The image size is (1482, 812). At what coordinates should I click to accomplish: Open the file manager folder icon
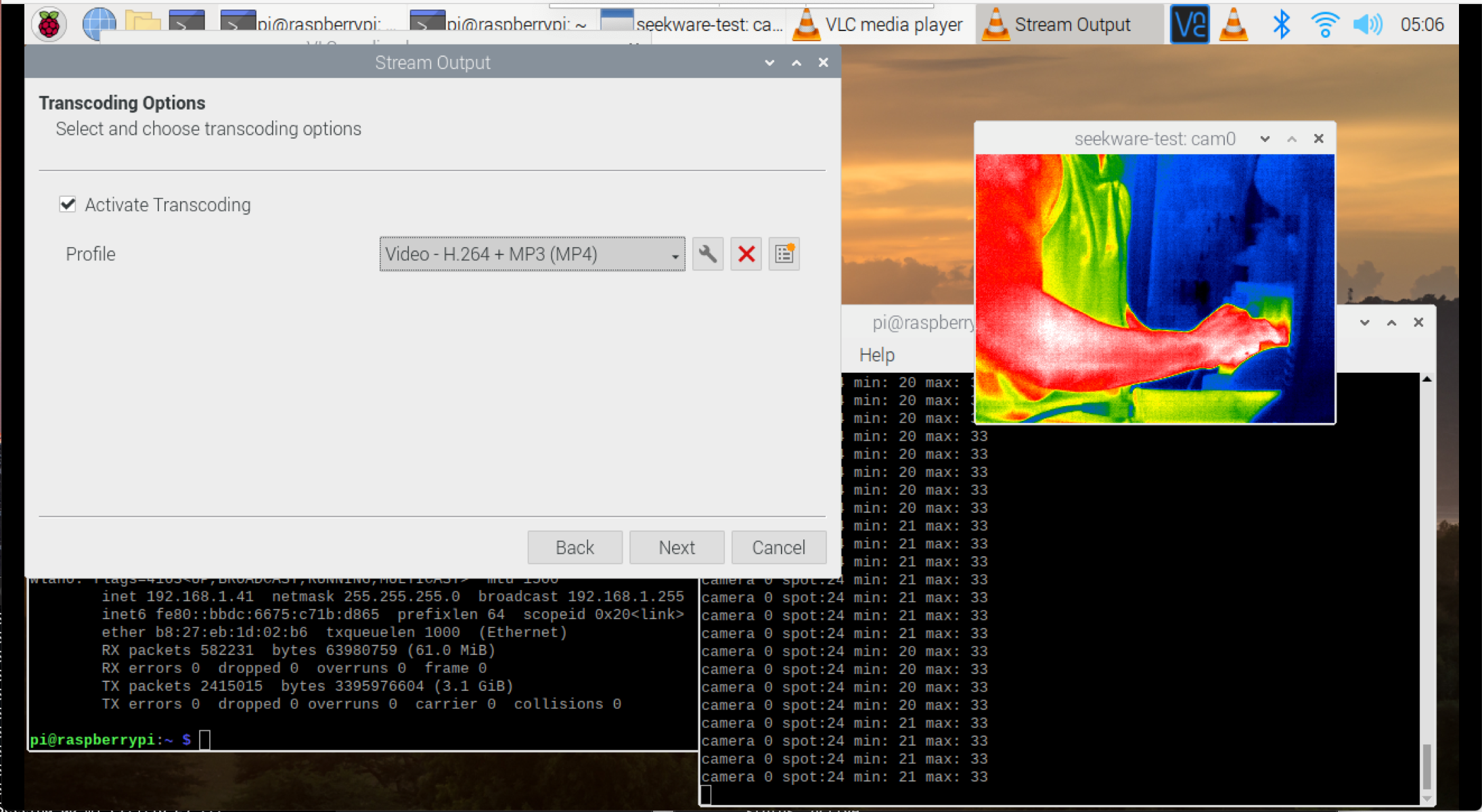click(x=143, y=24)
